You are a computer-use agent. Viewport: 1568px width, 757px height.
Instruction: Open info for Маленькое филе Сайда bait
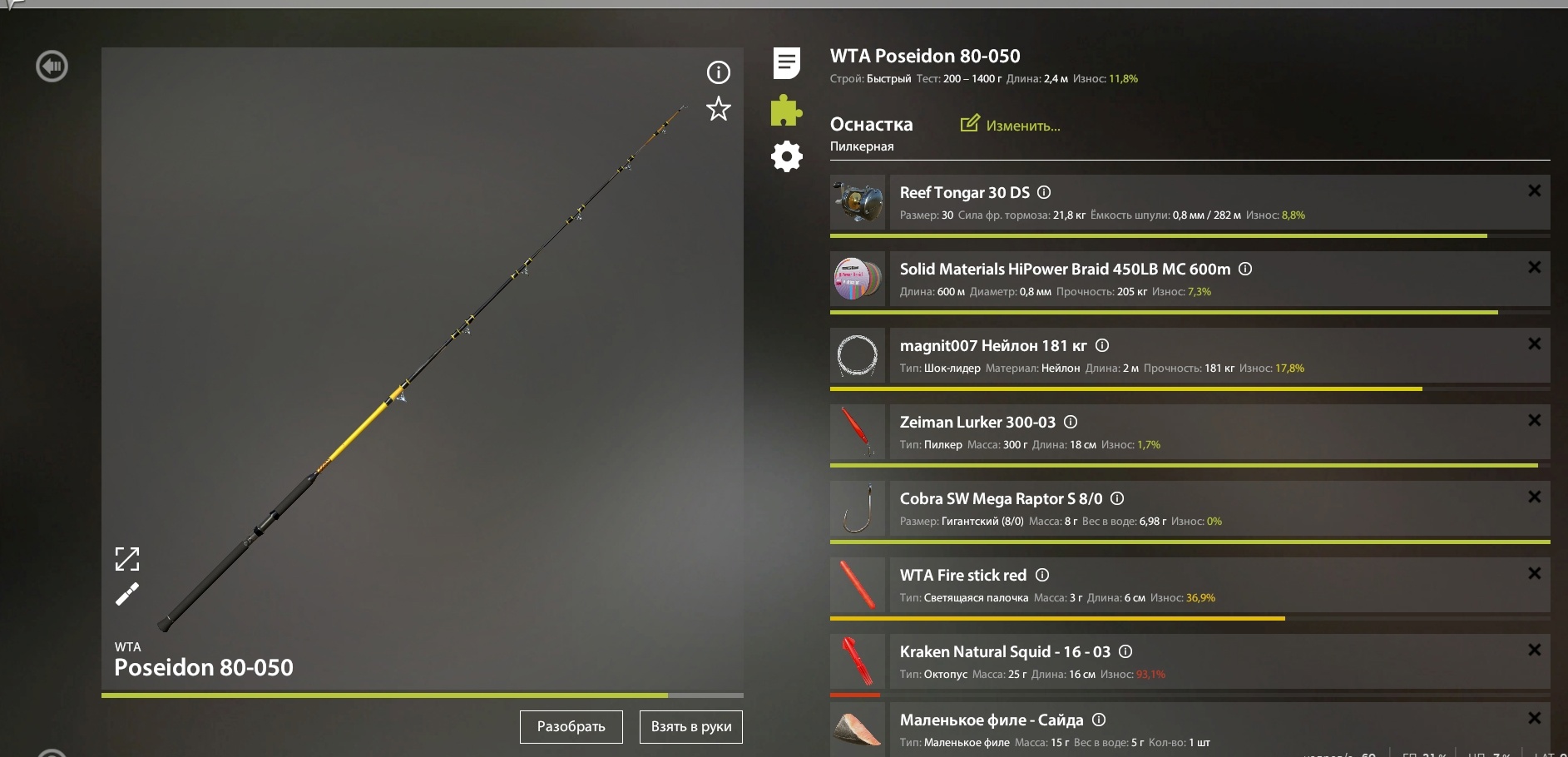click(1099, 720)
